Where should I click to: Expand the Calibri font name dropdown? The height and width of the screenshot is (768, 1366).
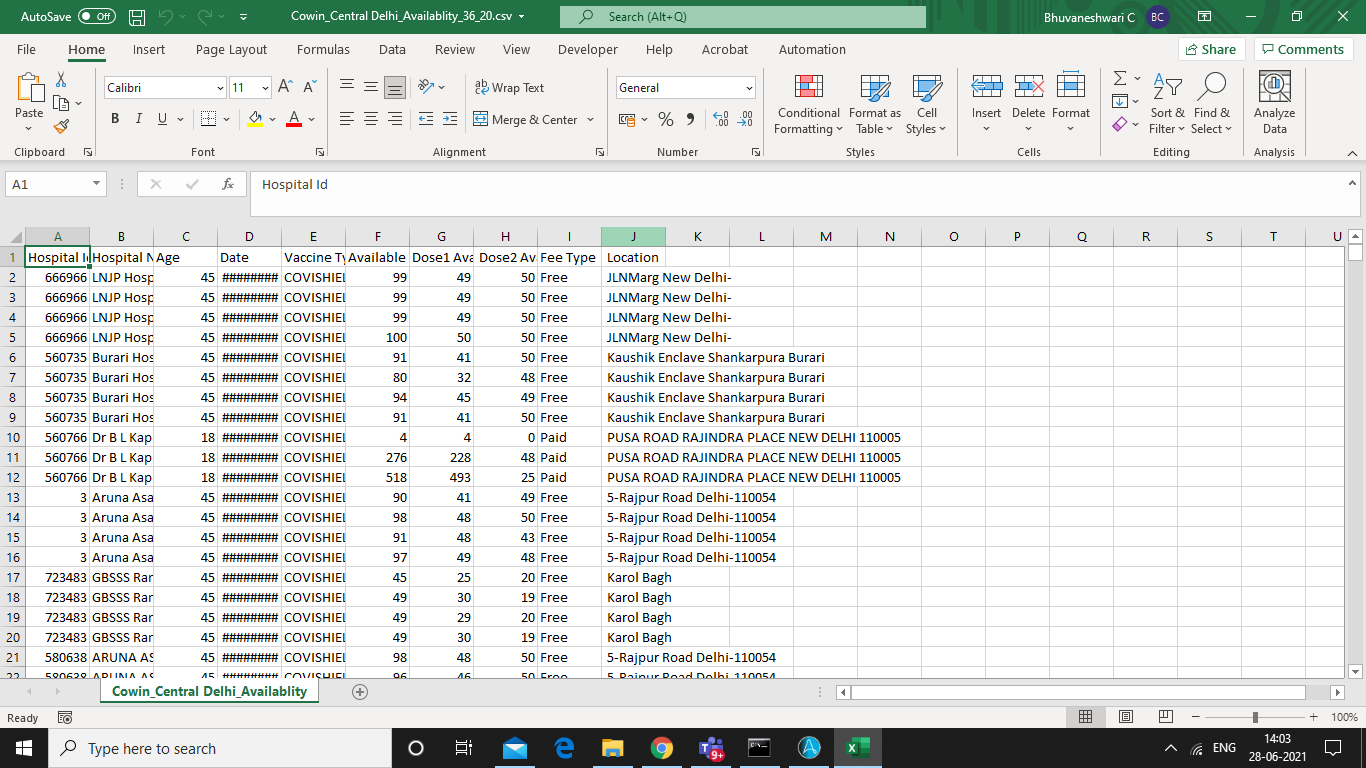click(x=220, y=88)
